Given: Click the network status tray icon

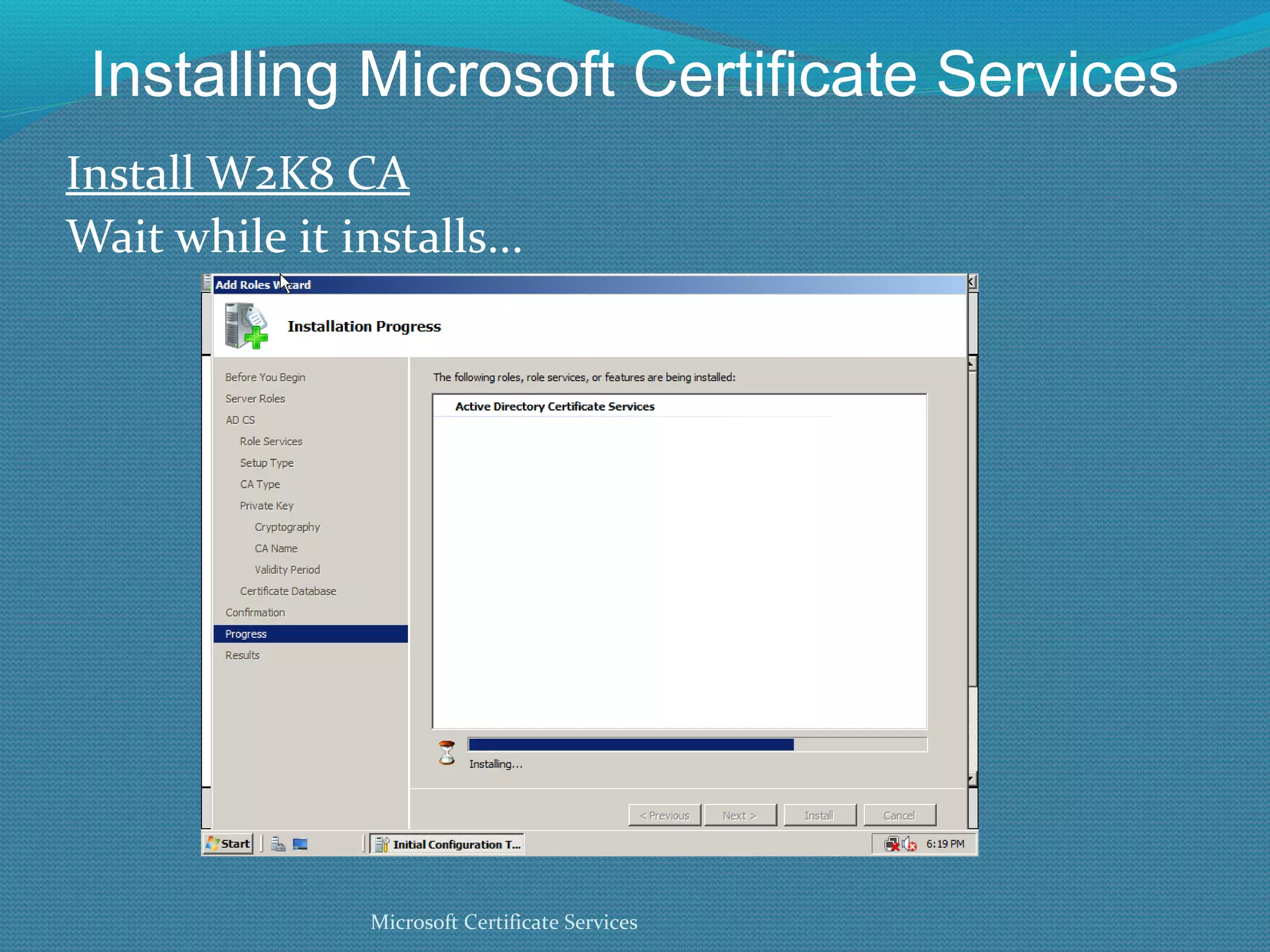Looking at the screenshot, I should click(892, 844).
